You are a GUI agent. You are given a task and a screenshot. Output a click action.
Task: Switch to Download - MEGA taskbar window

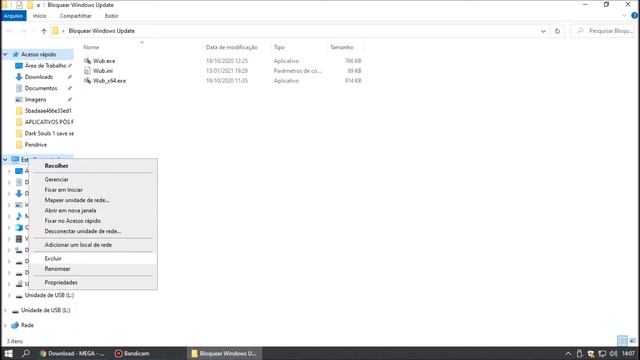72,353
